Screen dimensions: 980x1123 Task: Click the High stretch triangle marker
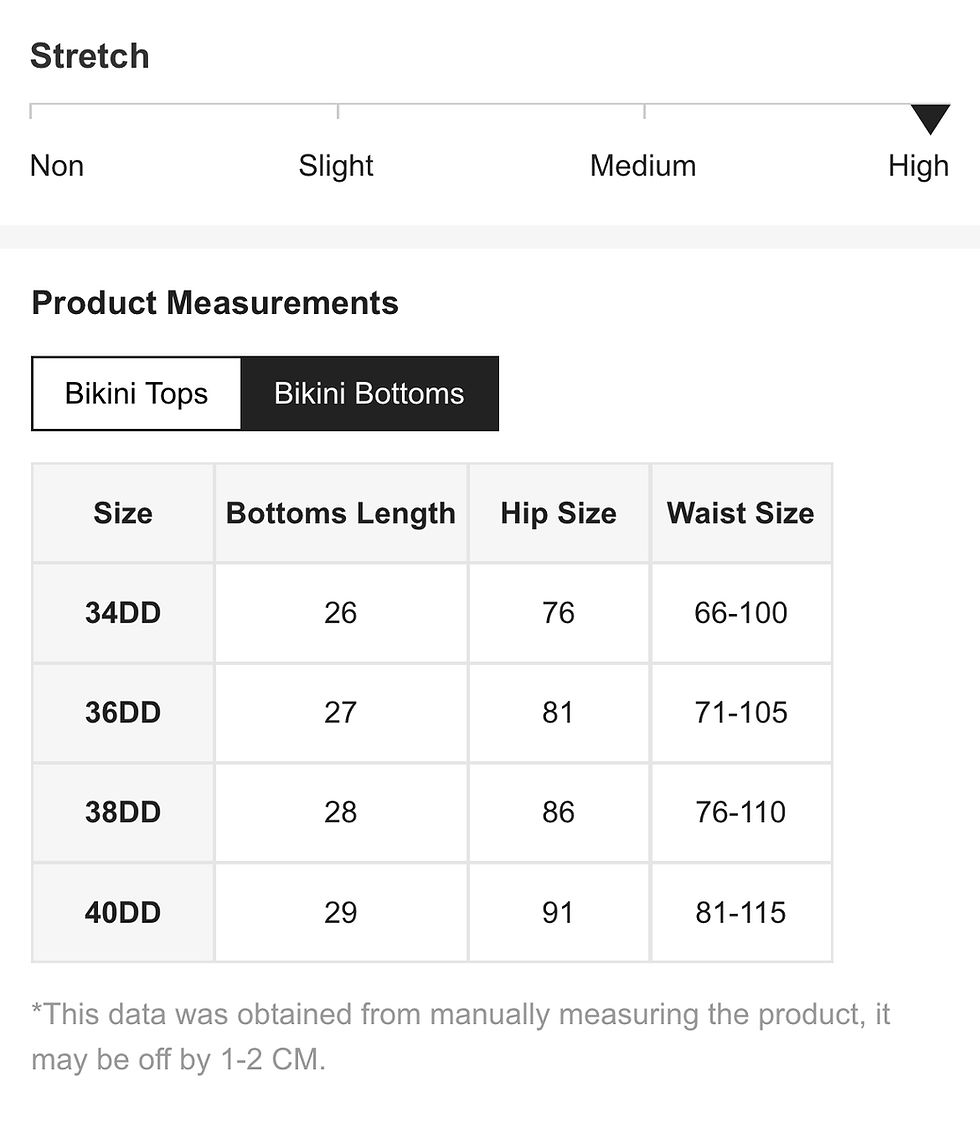click(930, 119)
